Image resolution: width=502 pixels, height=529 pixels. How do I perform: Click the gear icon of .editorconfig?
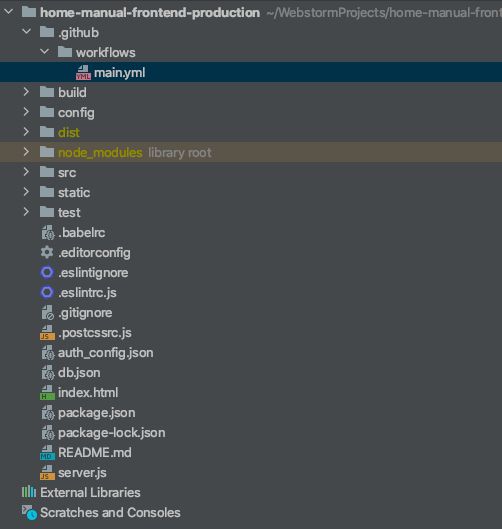click(x=47, y=252)
